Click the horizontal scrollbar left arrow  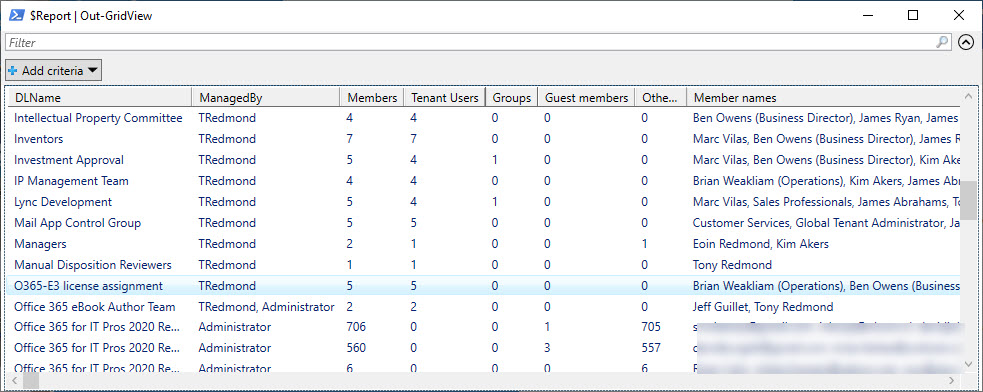14,380
